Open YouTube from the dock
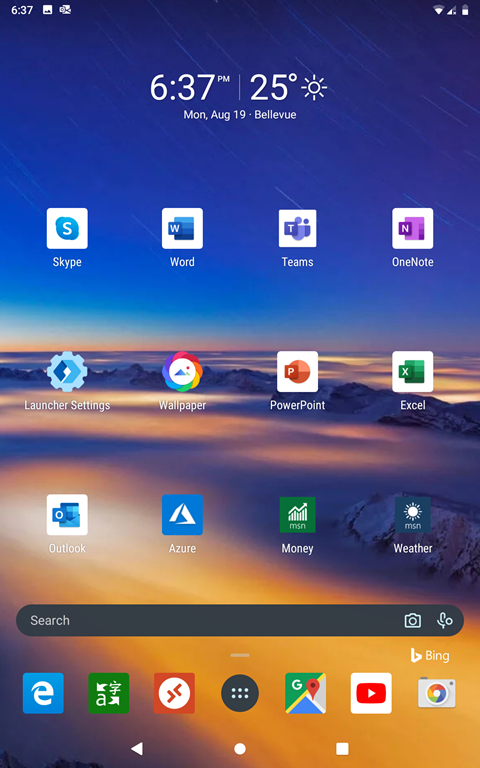This screenshot has width=480, height=768. pos(371,693)
